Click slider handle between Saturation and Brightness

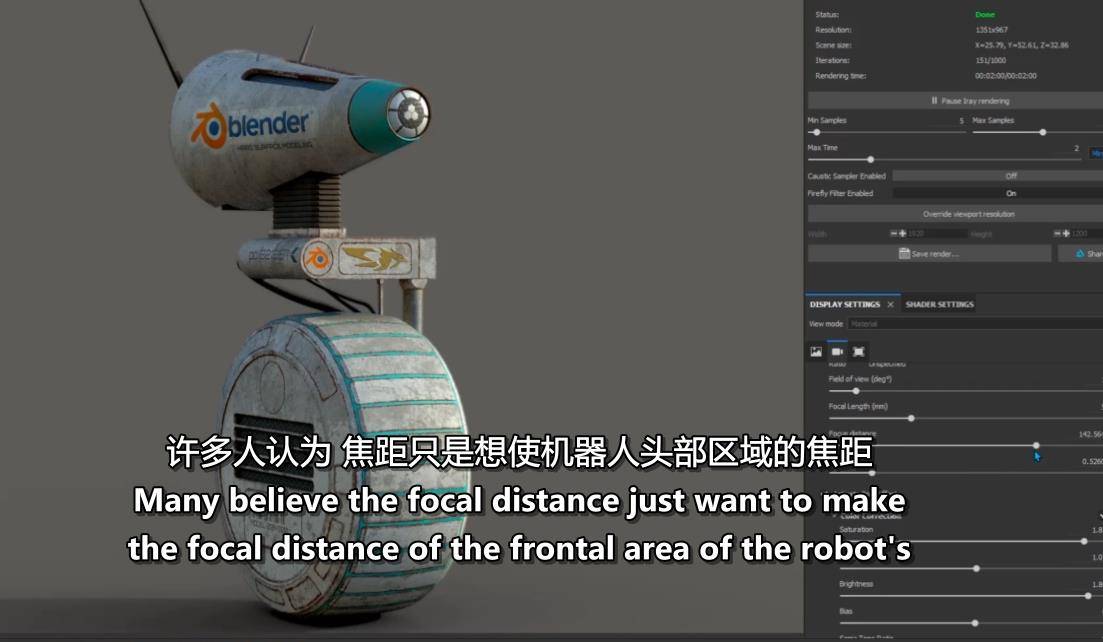point(976,568)
